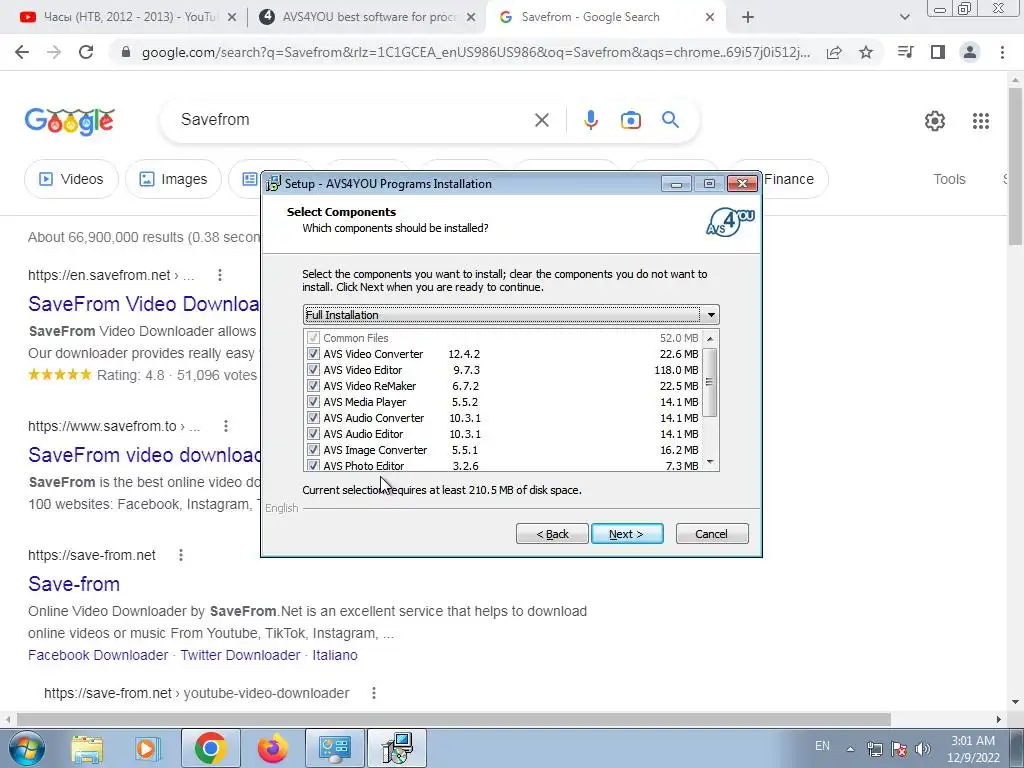Reload the Google search page
The image size is (1024, 768).
pyautogui.click(x=86, y=52)
